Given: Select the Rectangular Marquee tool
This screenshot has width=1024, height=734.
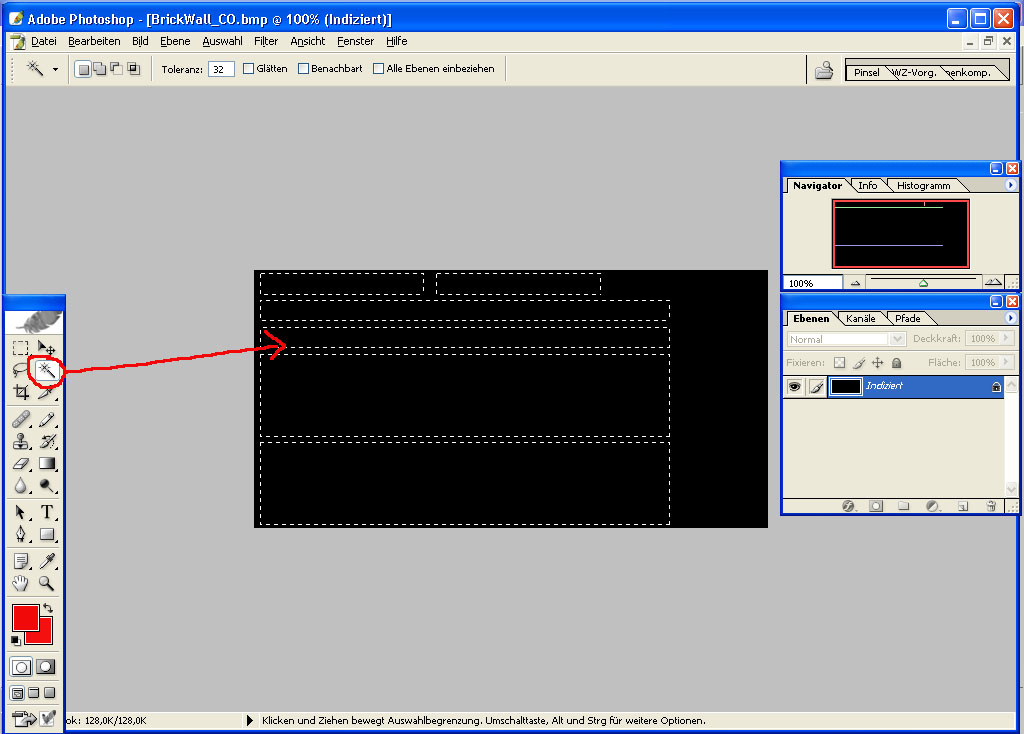Looking at the screenshot, I should point(21,348).
